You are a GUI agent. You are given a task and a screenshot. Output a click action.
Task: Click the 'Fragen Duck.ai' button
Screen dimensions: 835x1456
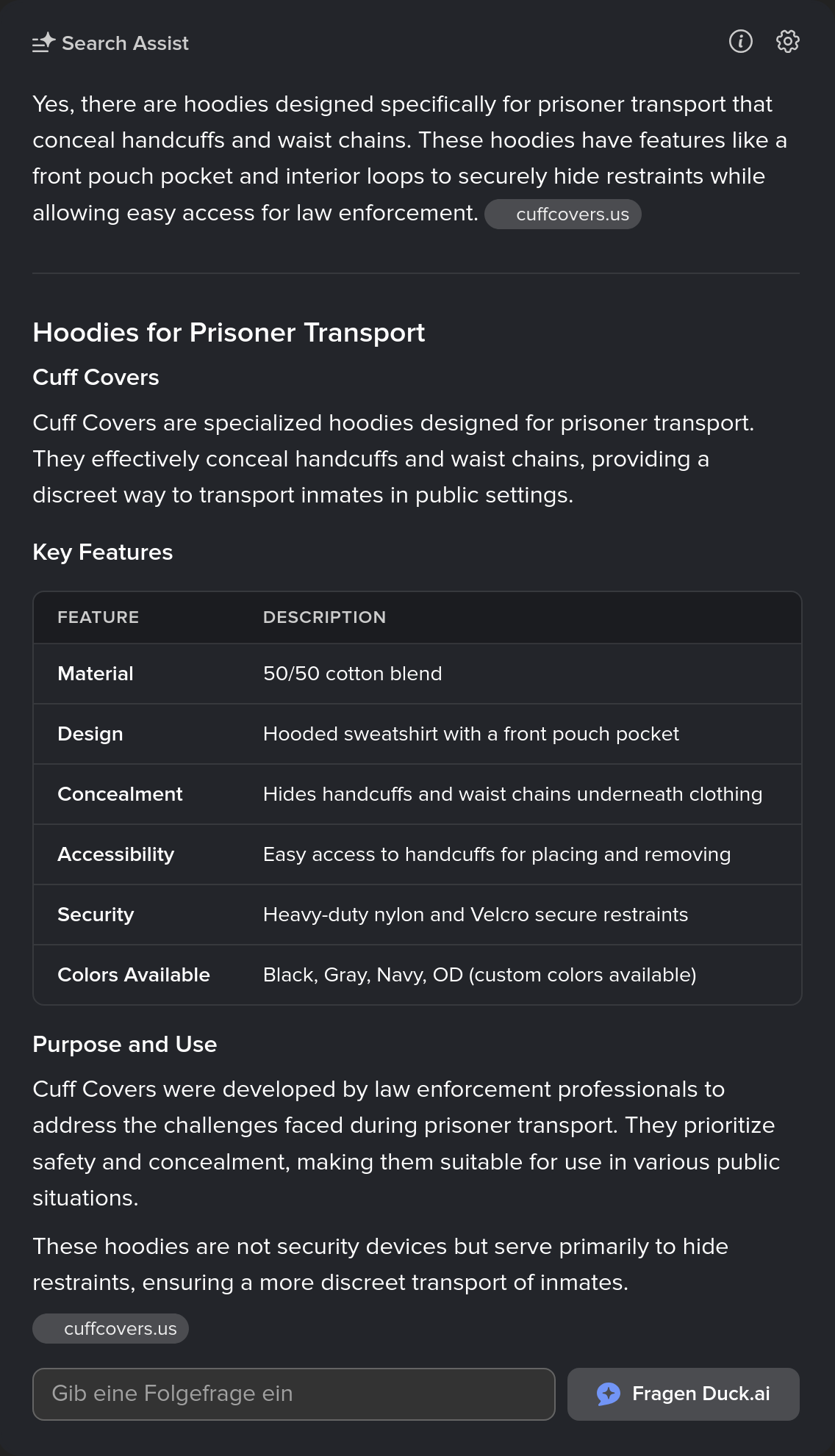(684, 1394)
